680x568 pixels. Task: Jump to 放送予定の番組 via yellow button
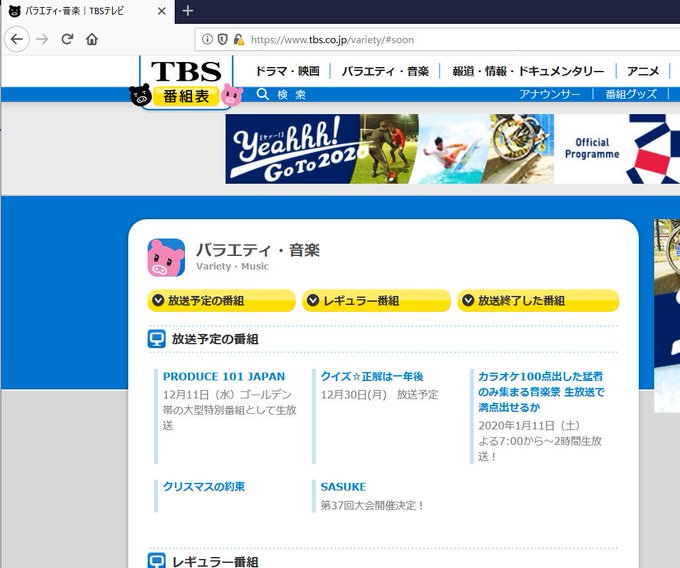coord(222,300)
